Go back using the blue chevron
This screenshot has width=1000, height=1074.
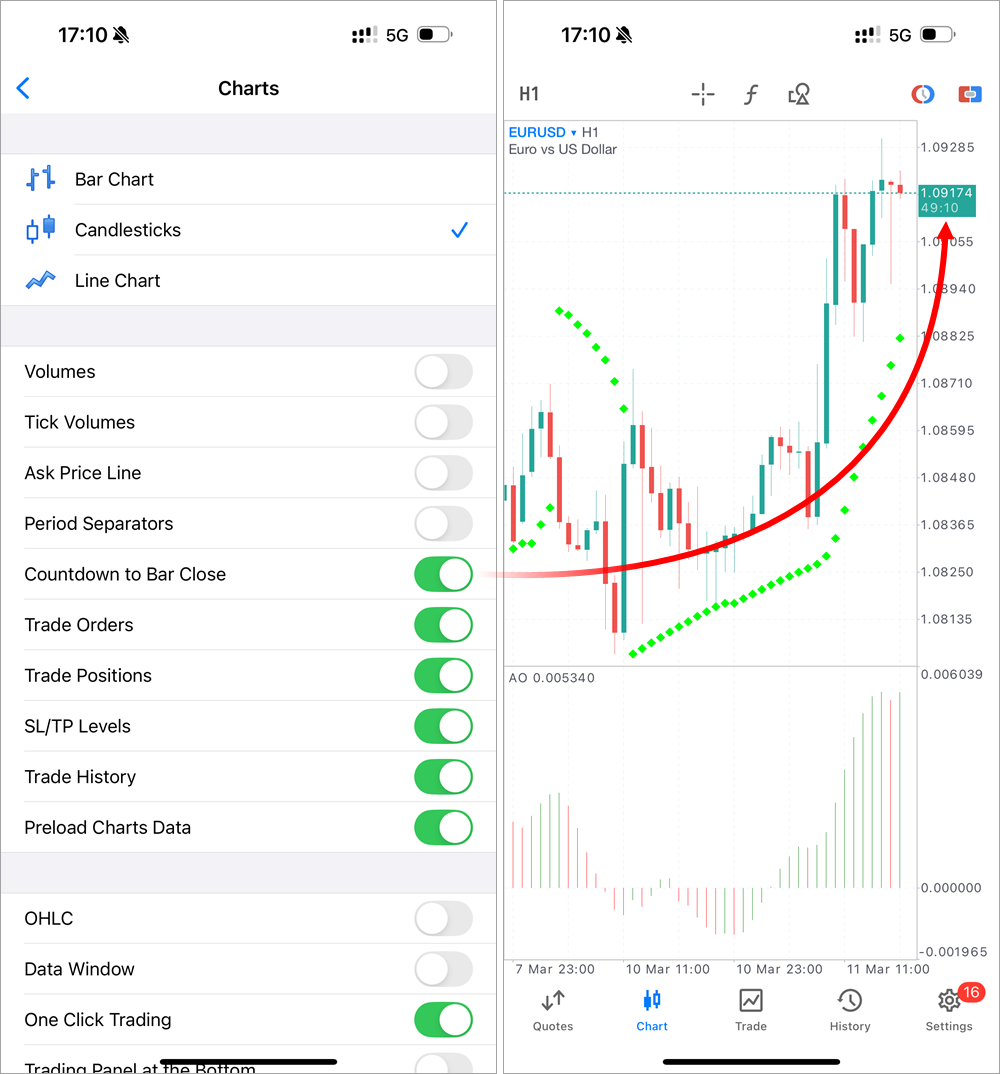[x=24, y=88]
